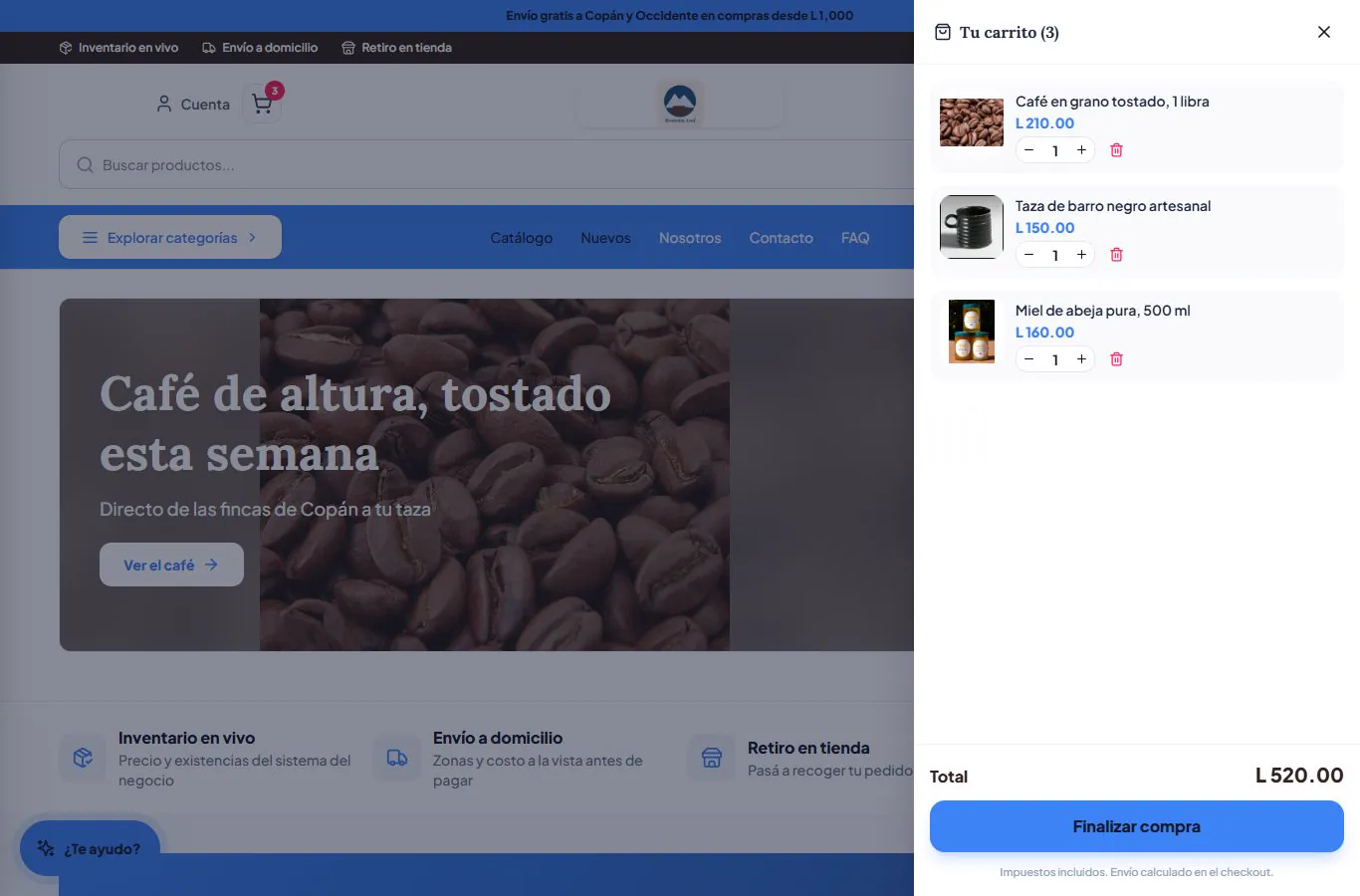Image resolution: width=1360 pixels, height=896 pixels.
Task: Click the L 520.00 total amount
Action: pos(1299,776)
